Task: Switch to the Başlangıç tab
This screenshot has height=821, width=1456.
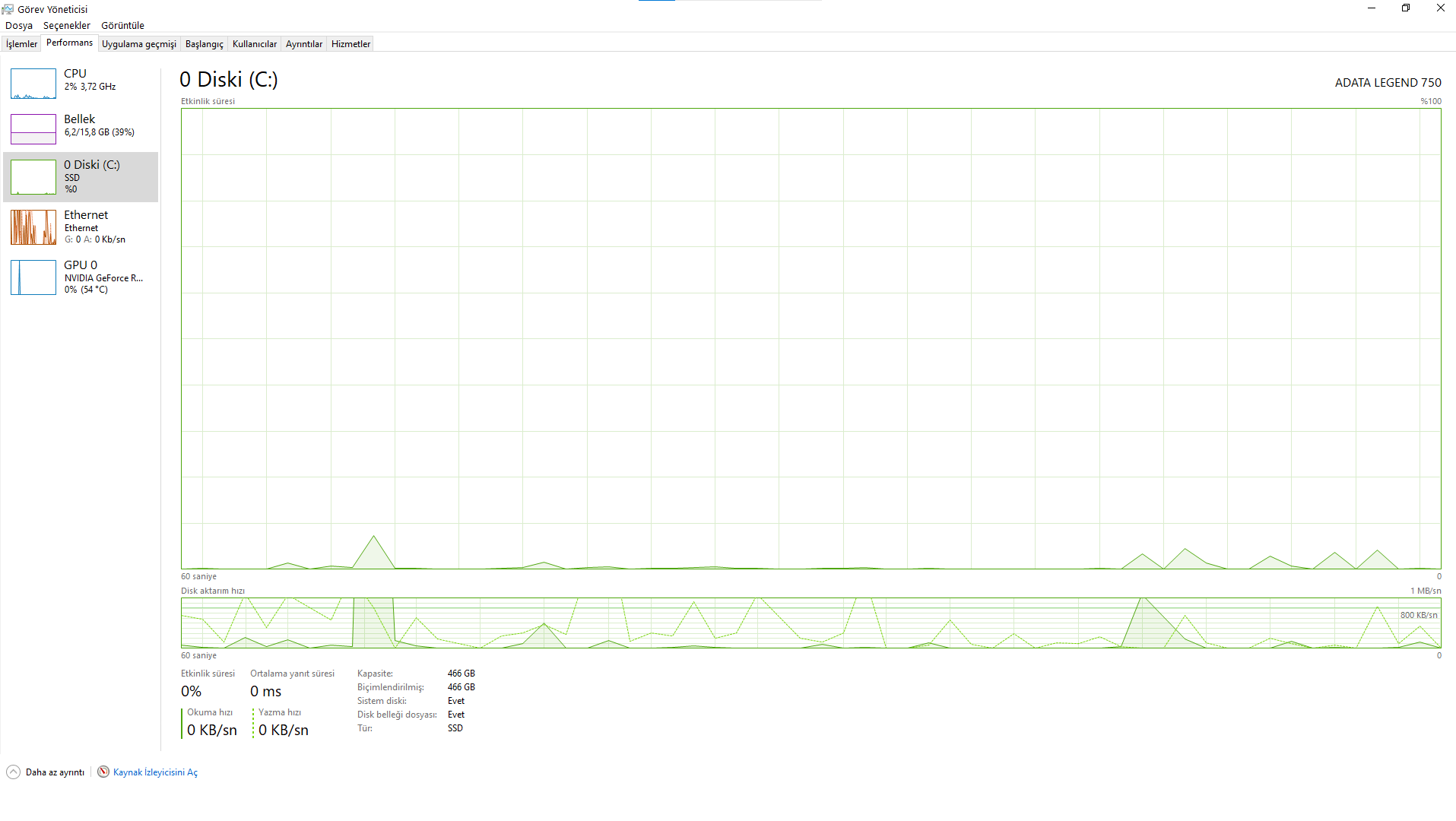Action: click(205, 44)
